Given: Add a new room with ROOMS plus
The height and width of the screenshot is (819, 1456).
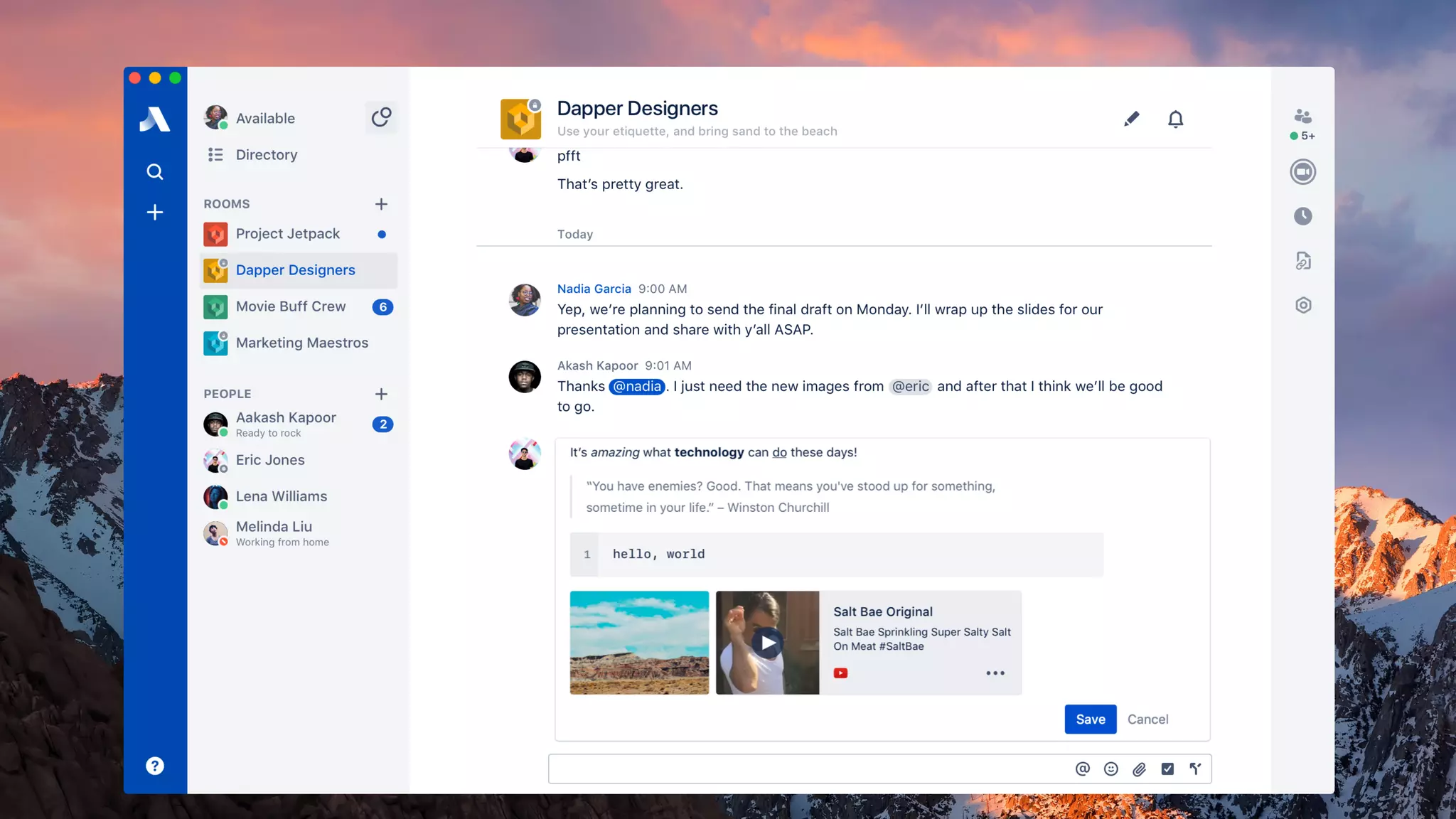Looking at the screenshot, I should click(381, 204).
